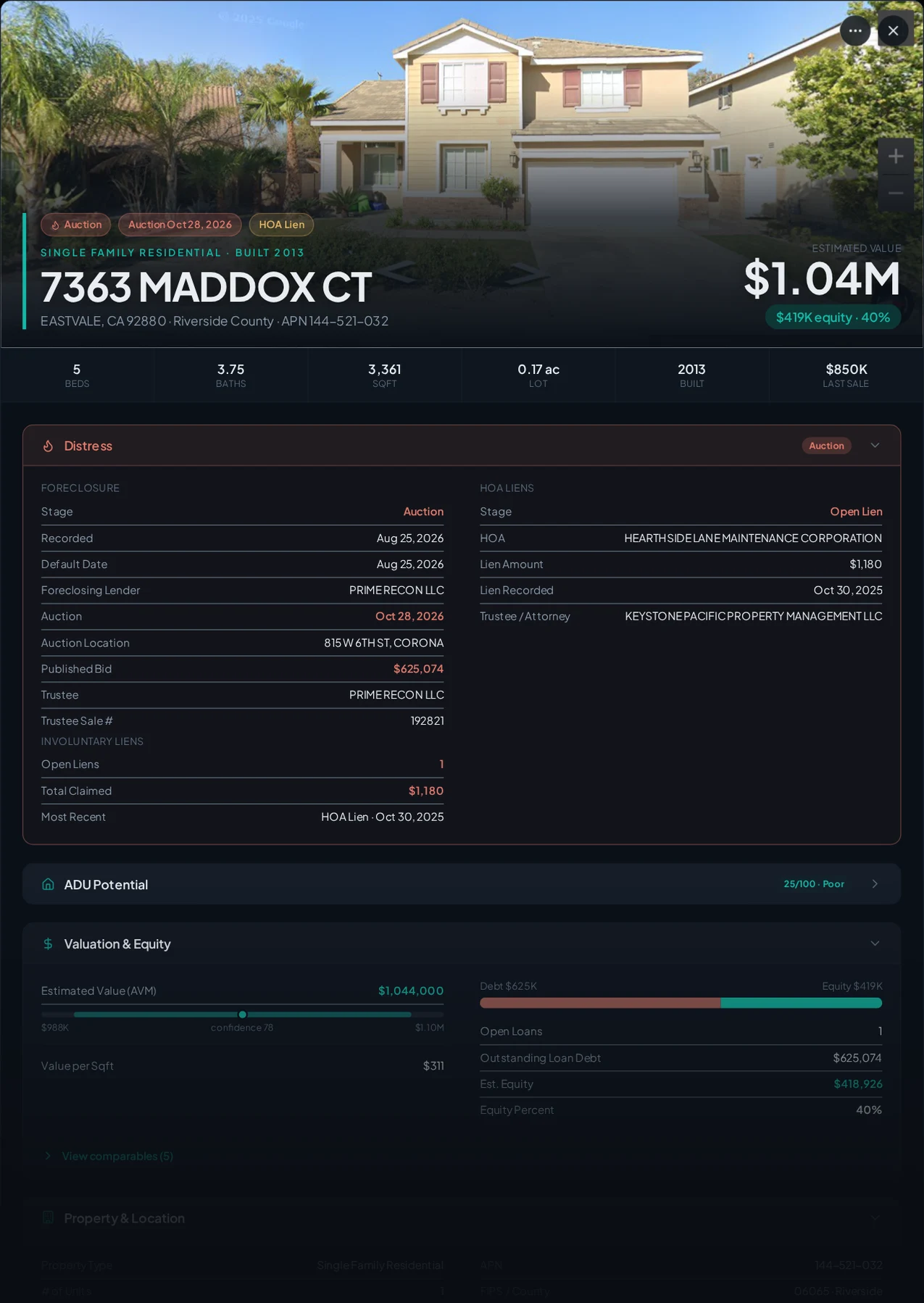Screen dimensions: 924x1303
Task: Click the $850K LAST SALE stat
Action: coord(846,375)
